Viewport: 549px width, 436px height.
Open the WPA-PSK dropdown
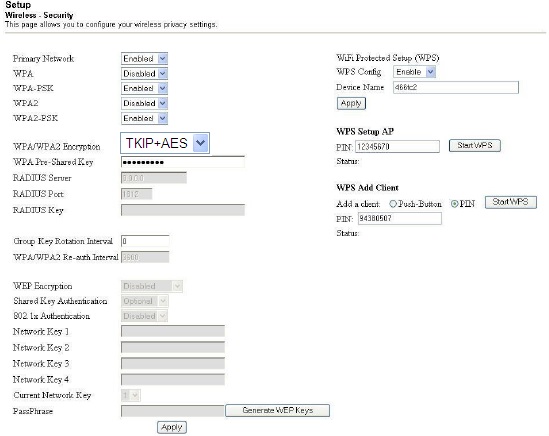pos(144,88)
